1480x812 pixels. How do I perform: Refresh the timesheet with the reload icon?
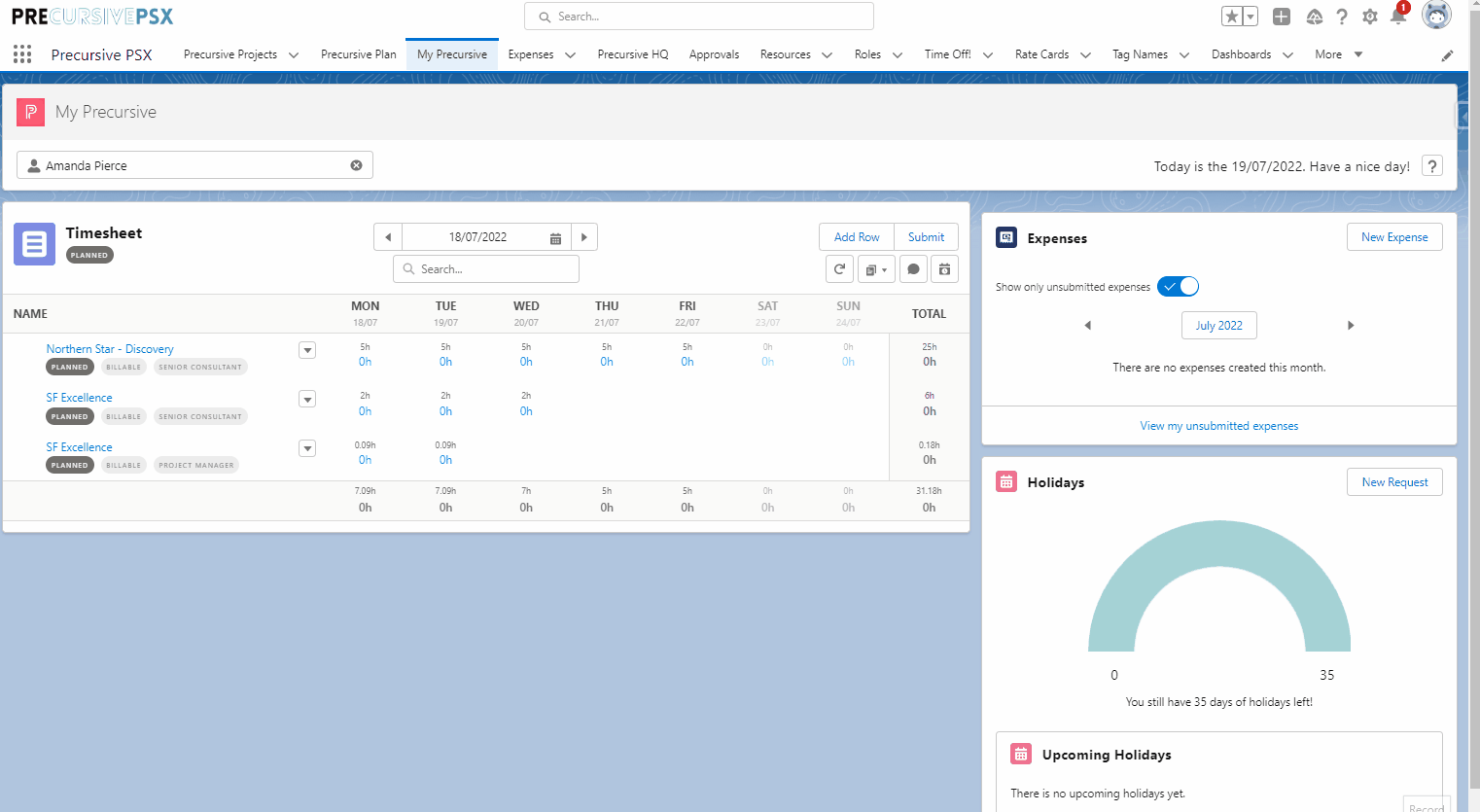[839, 269]
